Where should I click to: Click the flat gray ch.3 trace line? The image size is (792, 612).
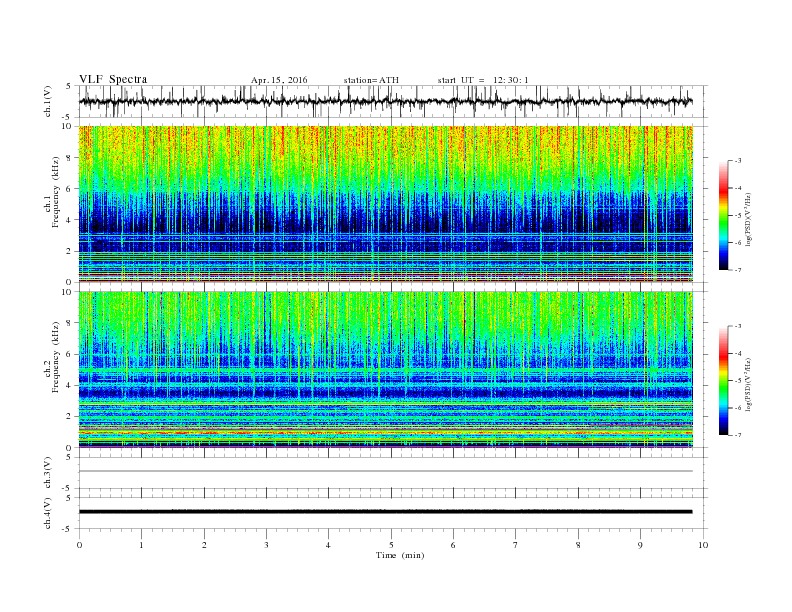tap(386, 471)
